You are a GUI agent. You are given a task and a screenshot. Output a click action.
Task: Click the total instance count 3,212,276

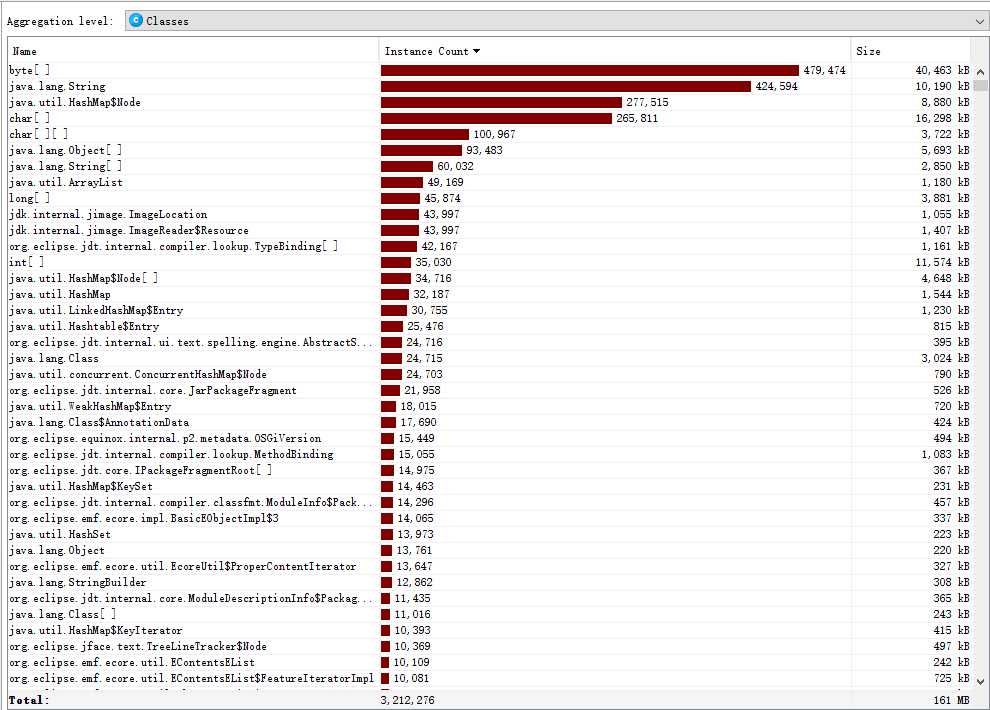pyautogui.click(x=407, y=699)
